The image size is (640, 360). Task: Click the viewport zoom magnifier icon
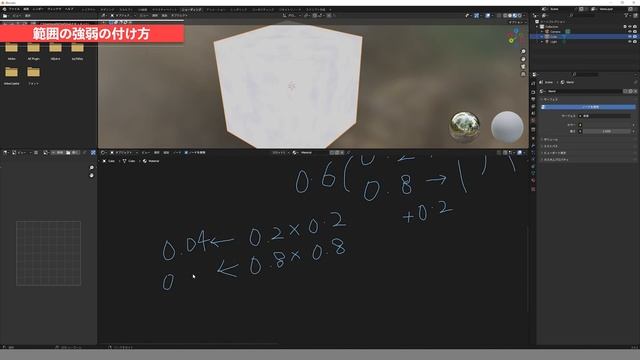click(523, 52)
